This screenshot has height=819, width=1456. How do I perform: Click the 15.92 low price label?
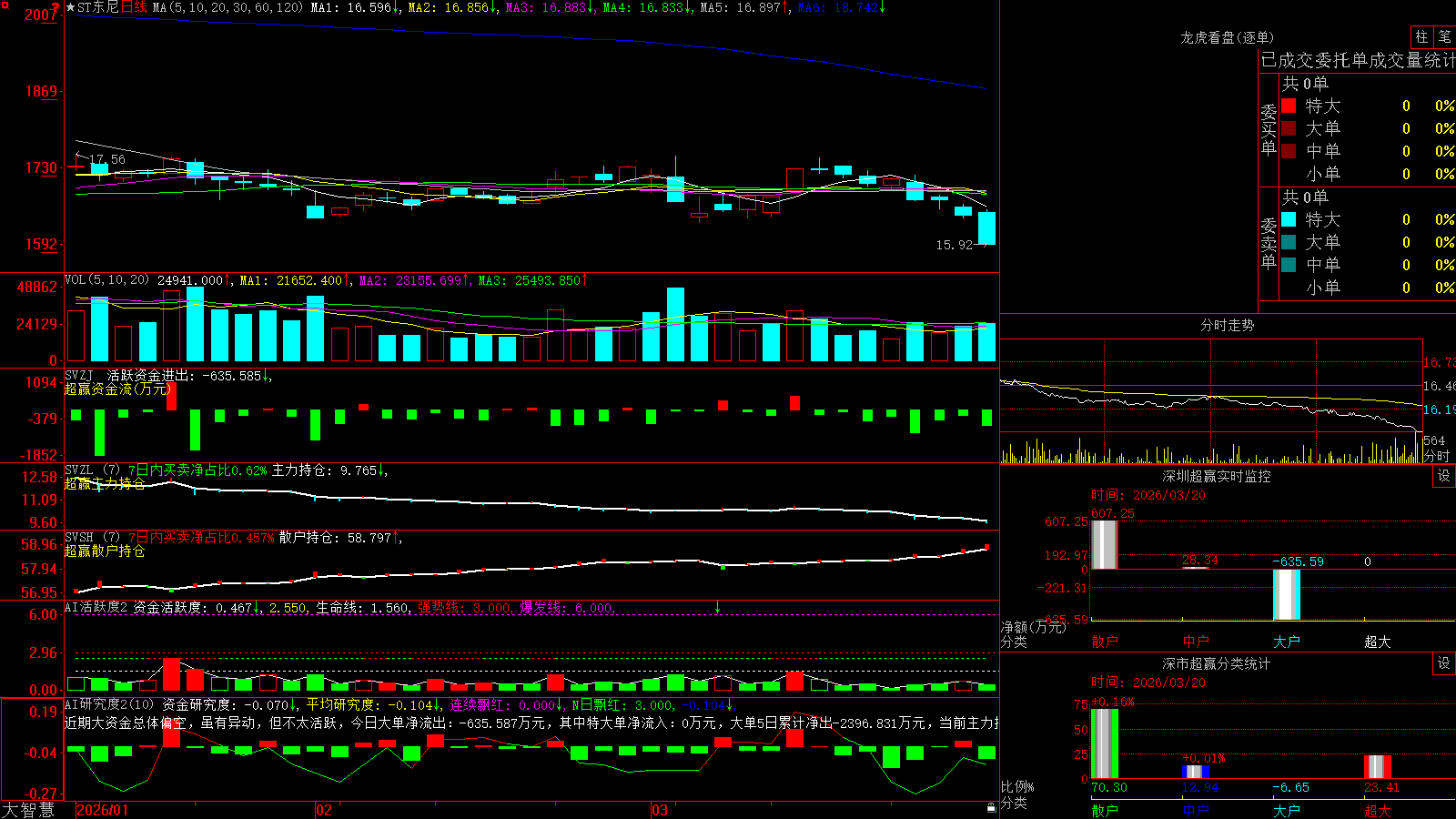coord(955,245)
